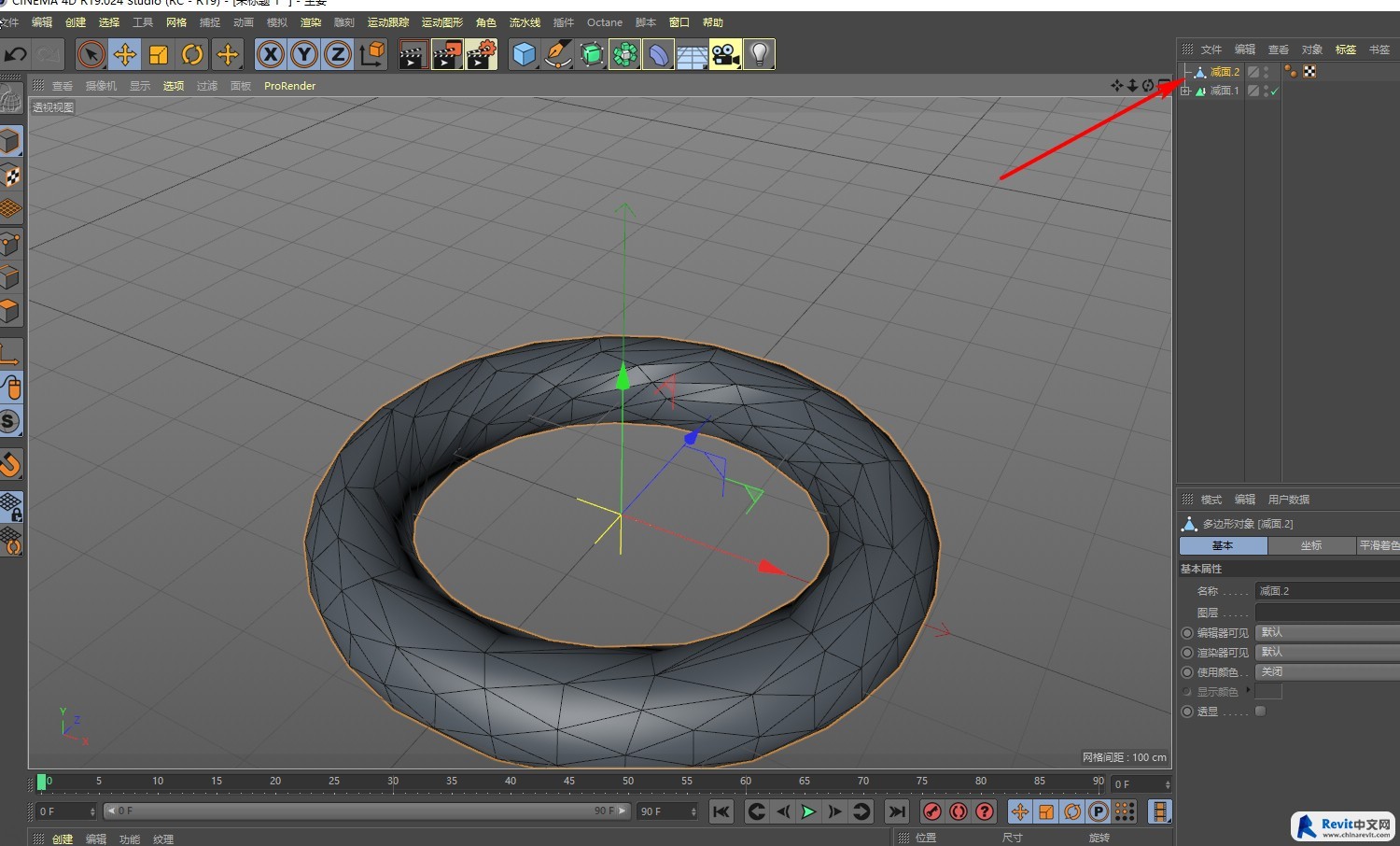The width and height of the screenshot is (1400, 846).
Task: Click the Camera object icon
Action: [x=726, y=55]
